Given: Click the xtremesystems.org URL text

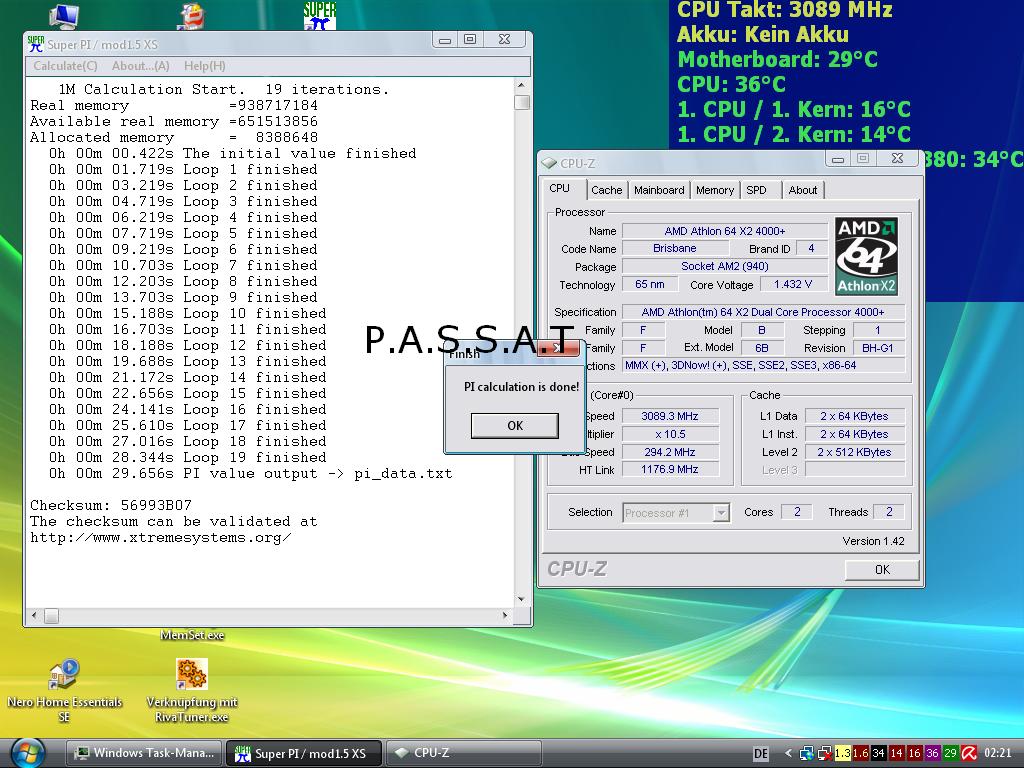Looking at the screenshot, I should [x=161, y=537].
